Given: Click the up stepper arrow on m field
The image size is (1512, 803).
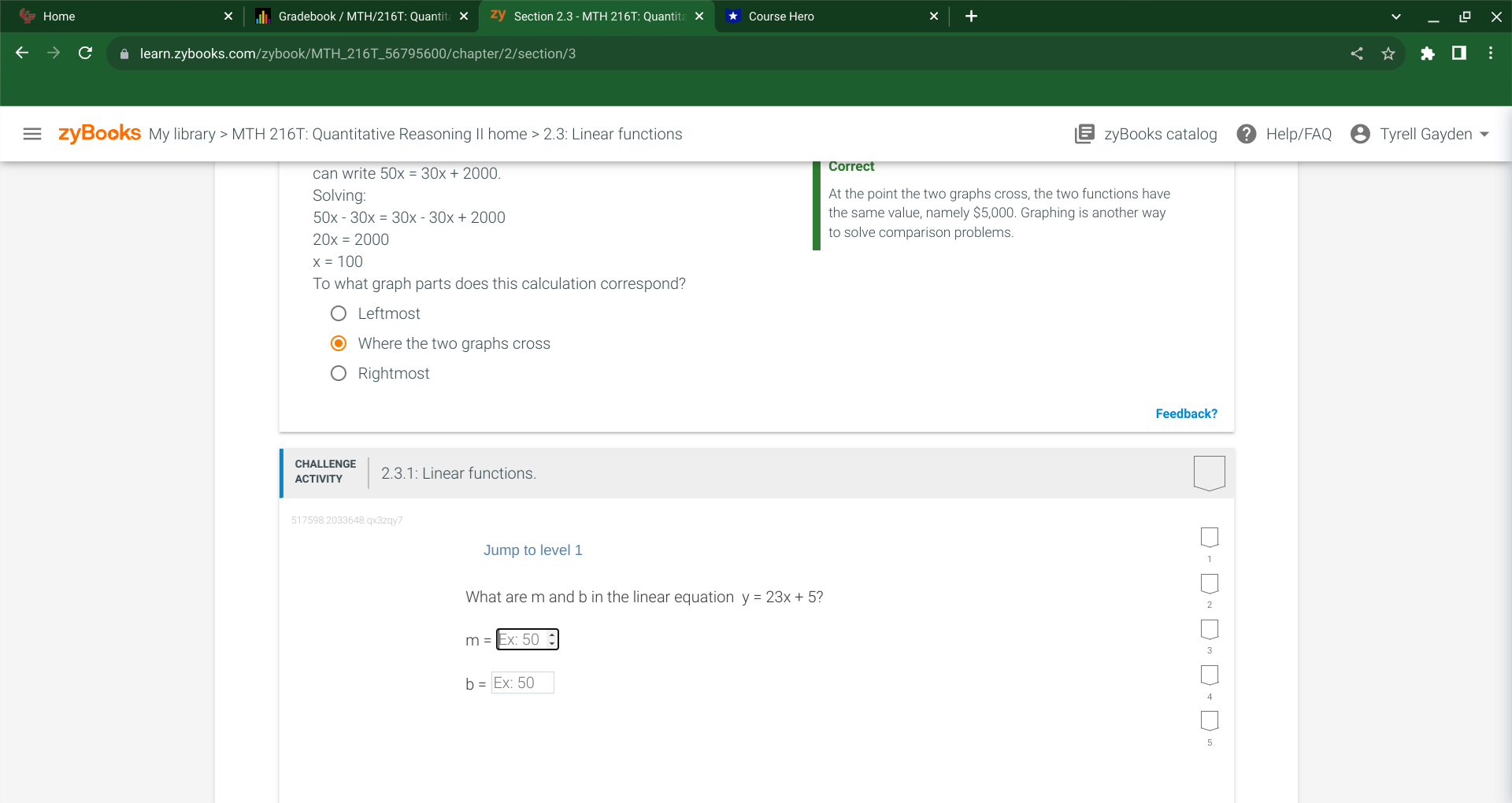Looking at the screenshot, I should 551,635.
